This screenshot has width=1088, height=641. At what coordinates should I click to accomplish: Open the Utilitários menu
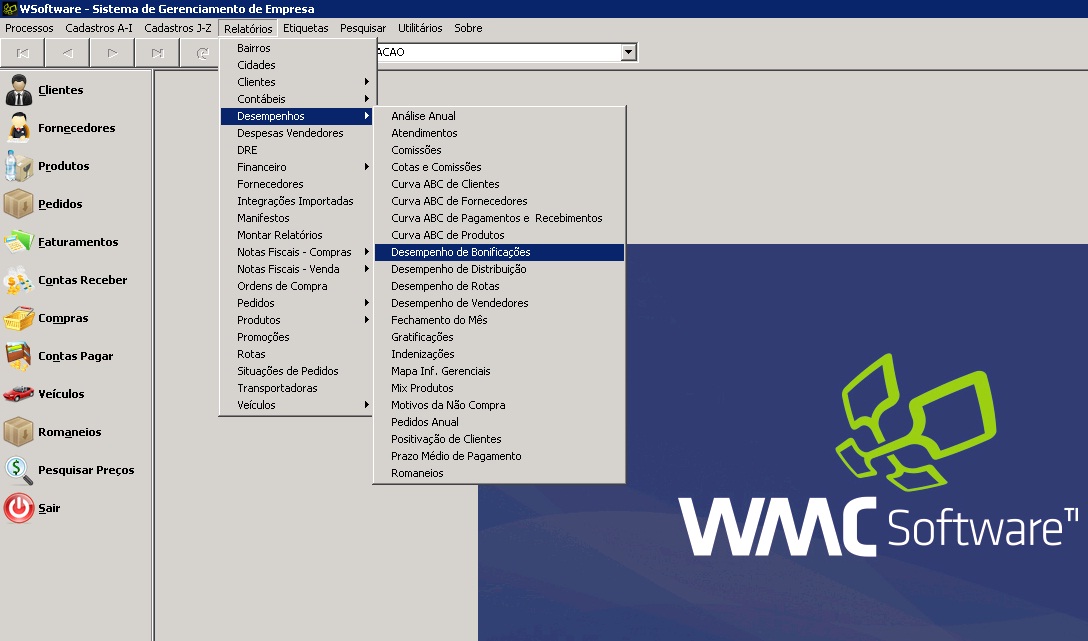click(x=420, y=28)
